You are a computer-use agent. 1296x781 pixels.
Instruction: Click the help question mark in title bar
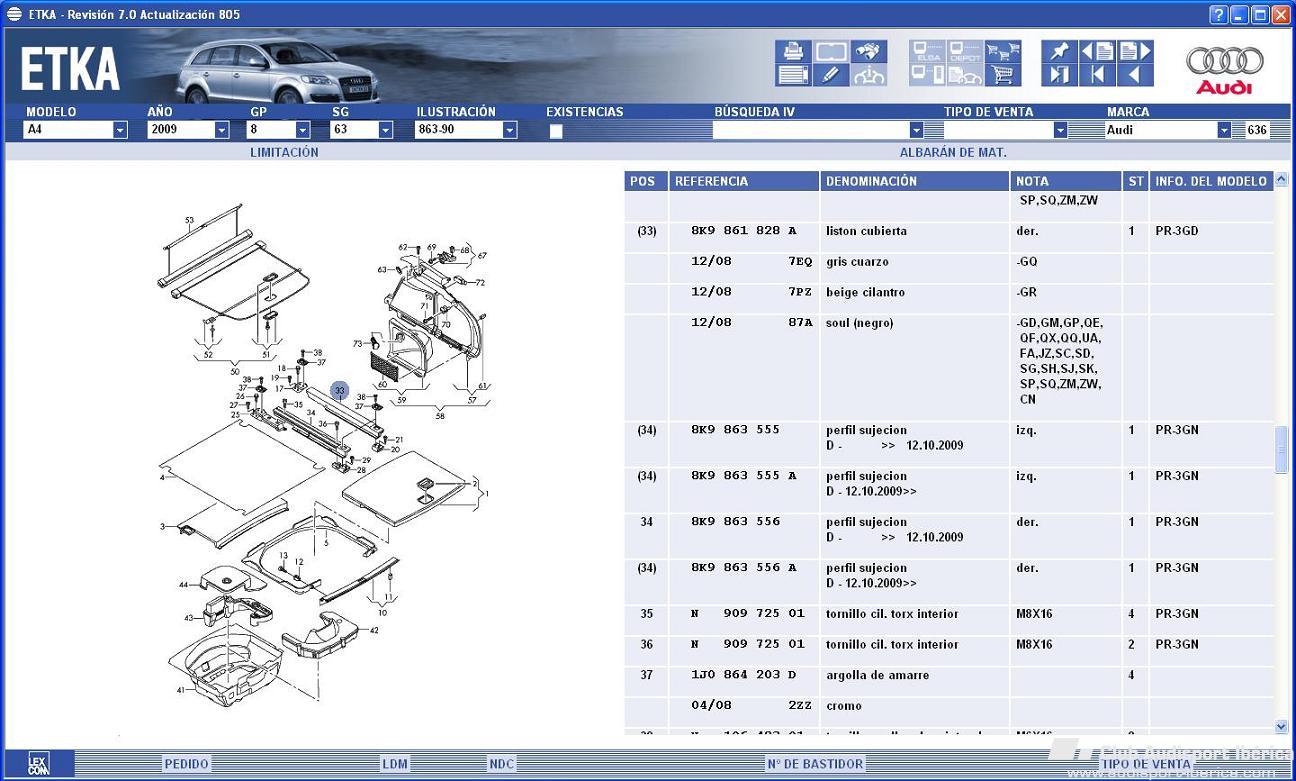(x=1218, y=14)
